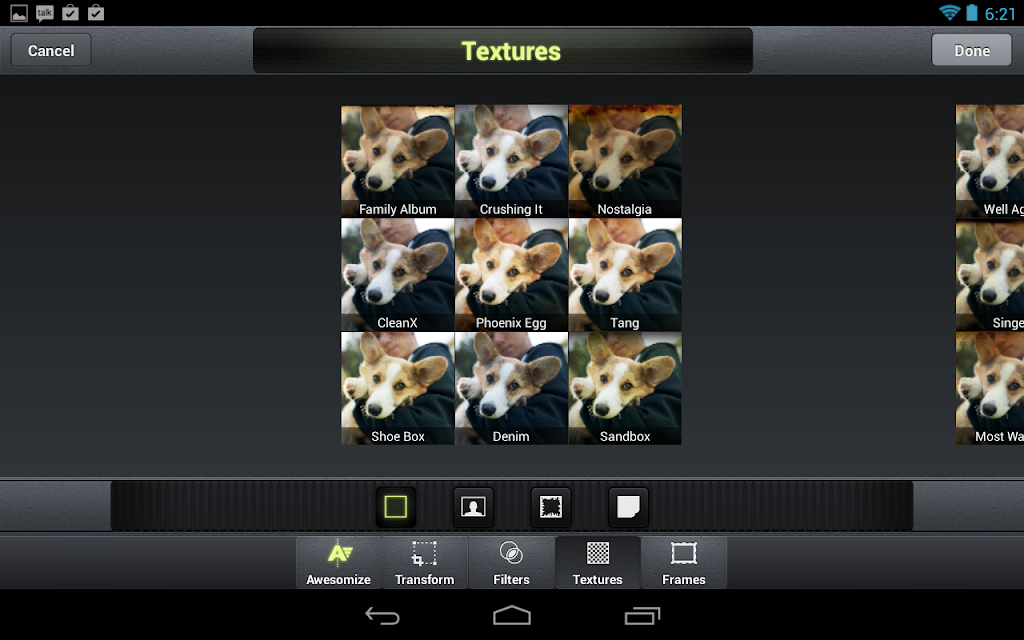Switch to the Filters tool
1024x640 pixels.
[511, 563]
